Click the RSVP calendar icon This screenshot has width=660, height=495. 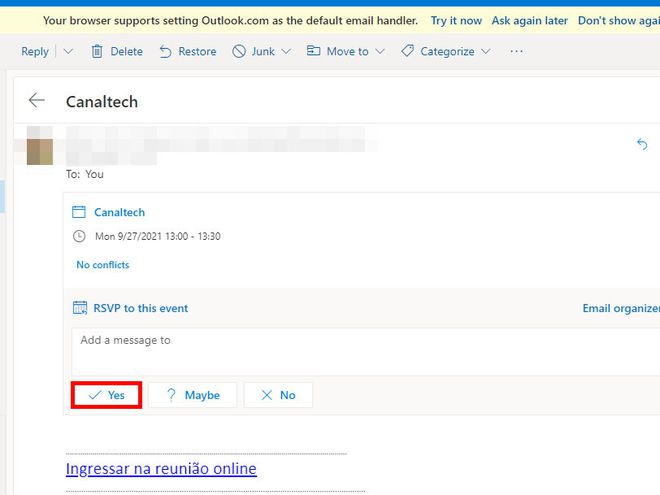click(80, 308)
